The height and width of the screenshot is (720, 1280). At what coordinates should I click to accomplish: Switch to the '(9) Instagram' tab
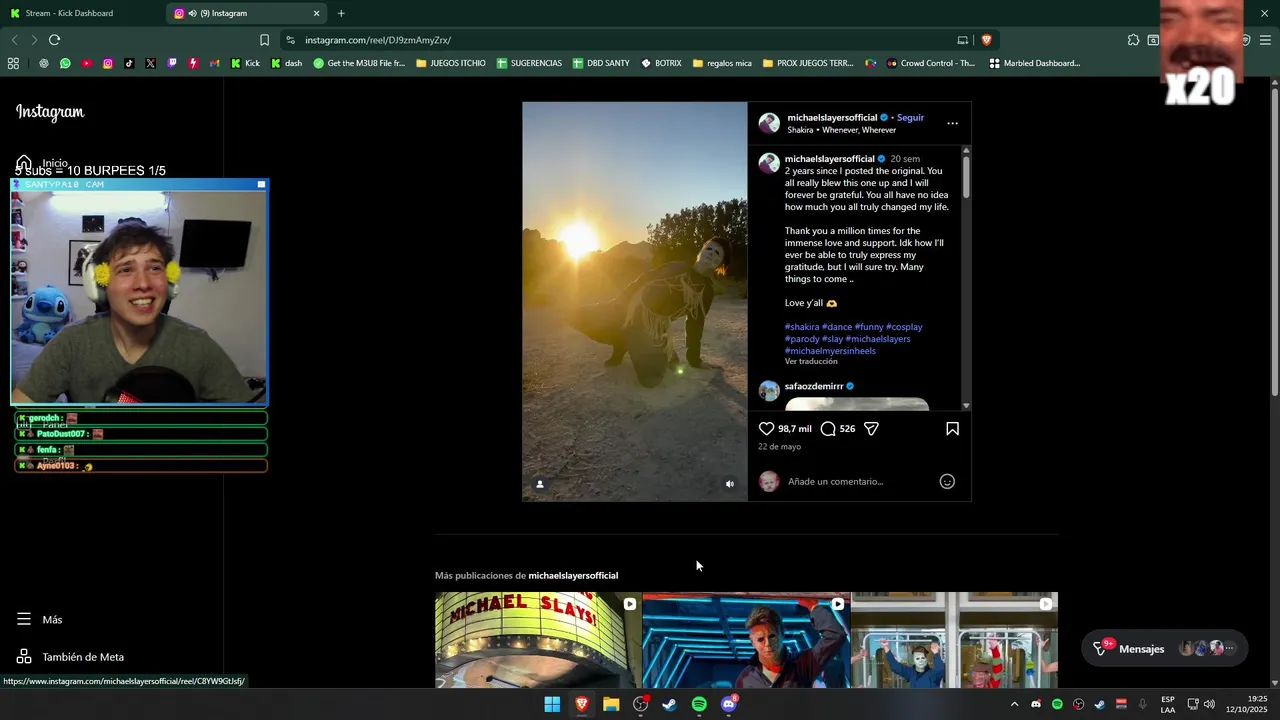pos(247,13)
